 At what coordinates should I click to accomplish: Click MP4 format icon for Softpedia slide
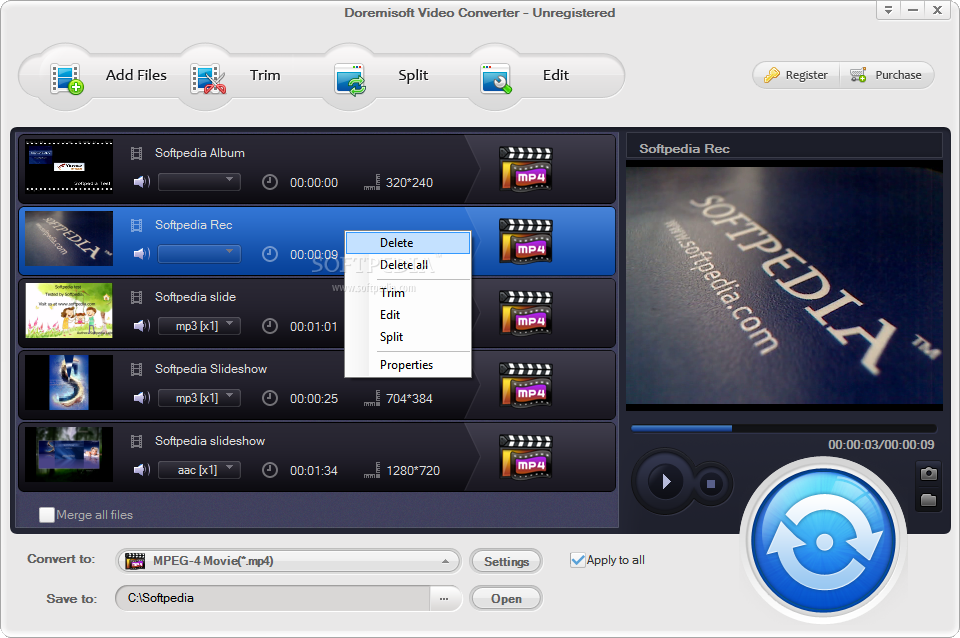tap(526, 312)
